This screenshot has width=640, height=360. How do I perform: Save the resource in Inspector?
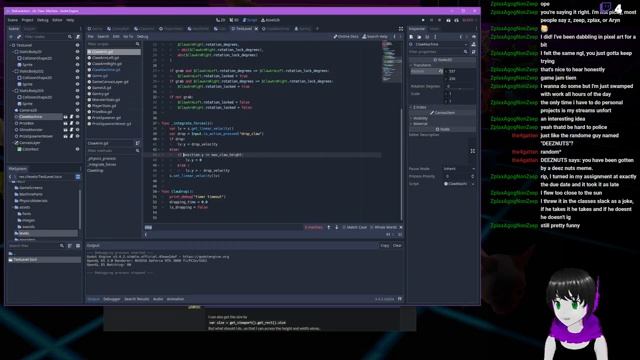click(427, 37)
